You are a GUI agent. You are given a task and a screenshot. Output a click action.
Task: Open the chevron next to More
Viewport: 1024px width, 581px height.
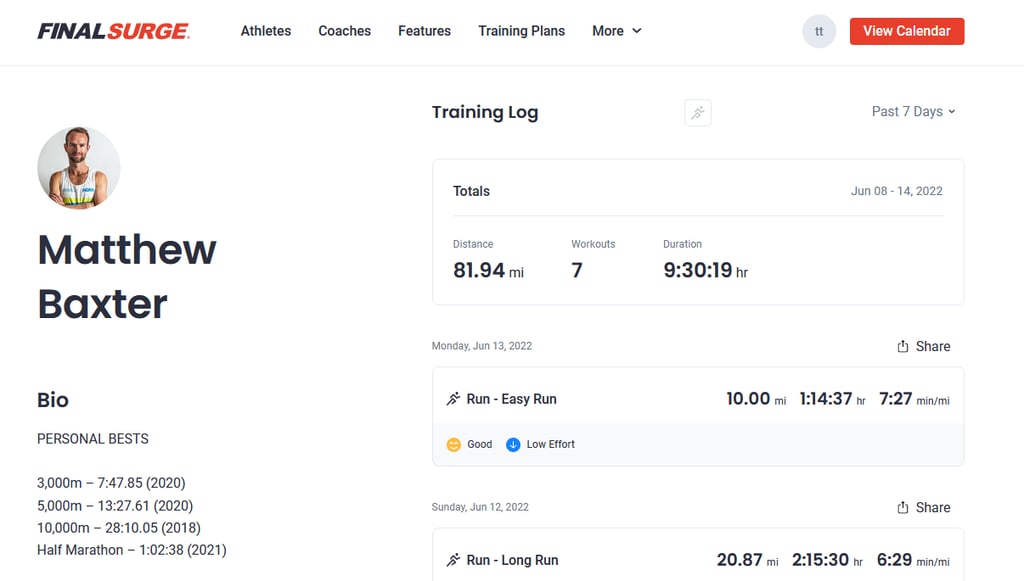(637, 31)
